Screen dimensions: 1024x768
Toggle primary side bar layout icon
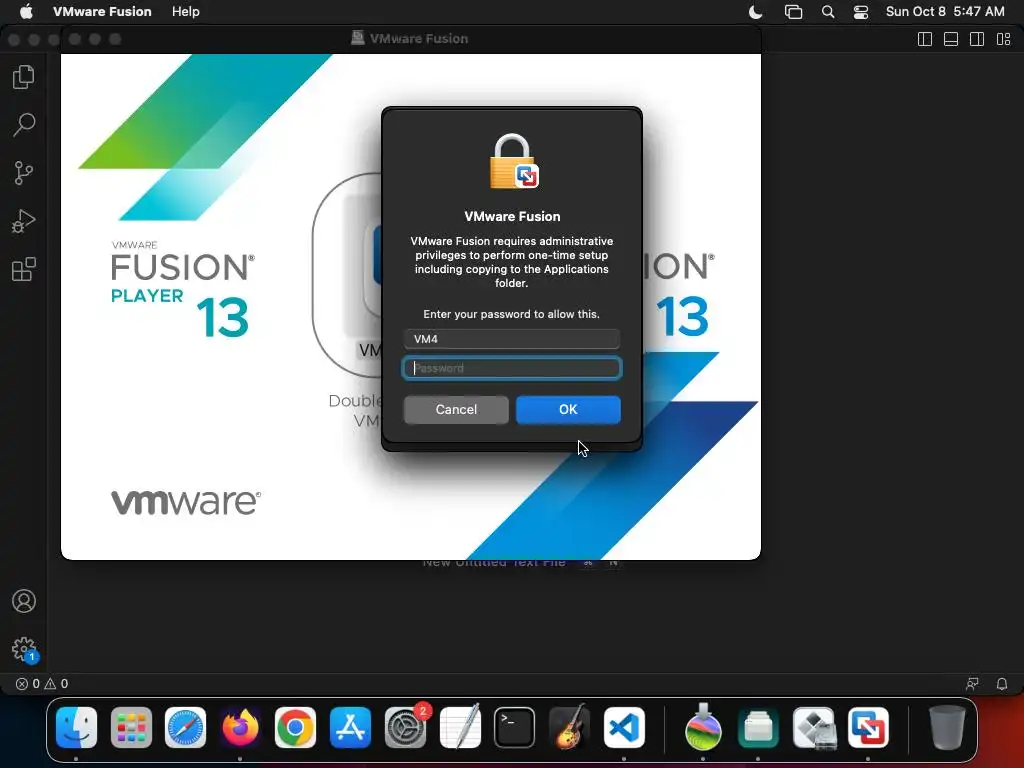coord(925,39)
